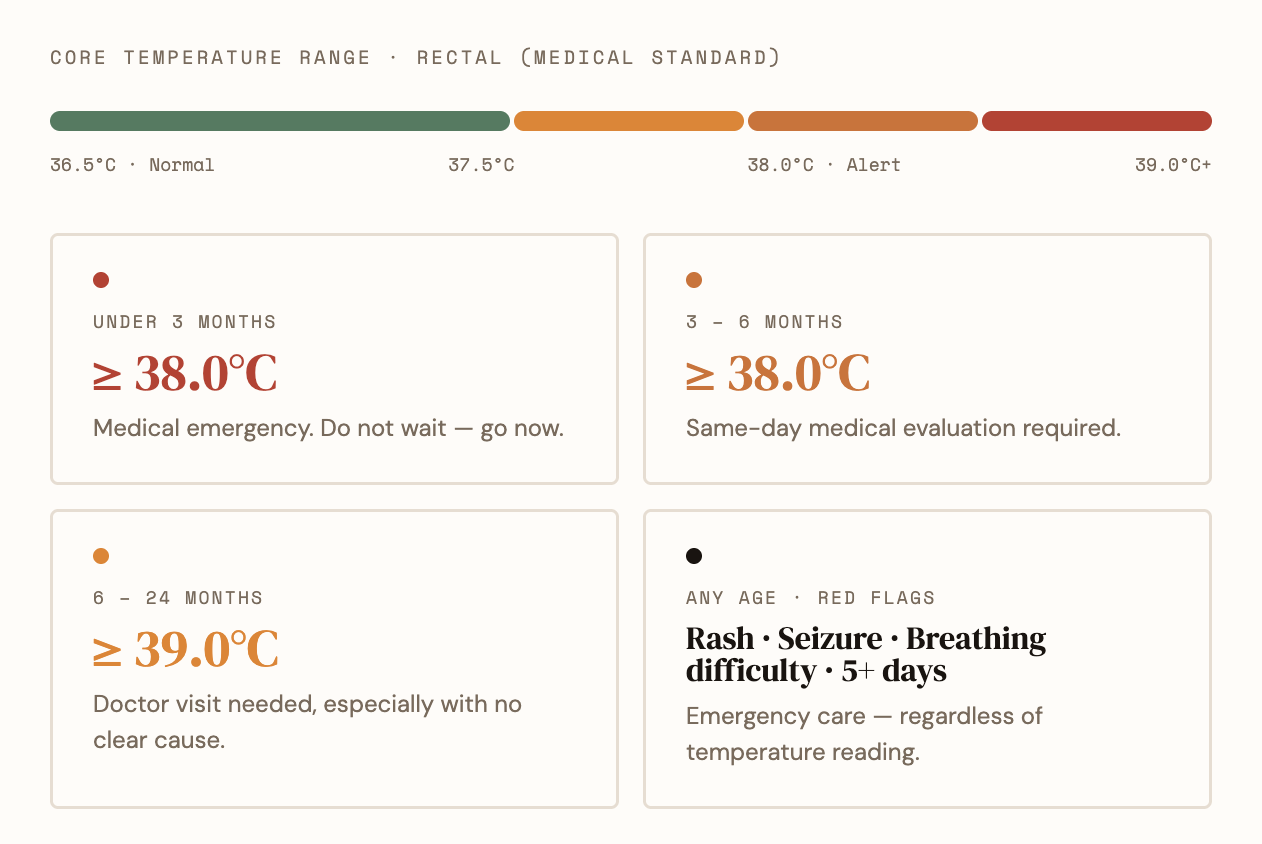Click the 3 - 6 Months ≥ 38.0°C value
The width and height of the screenshot is (1262, 844).
[778, 374]
